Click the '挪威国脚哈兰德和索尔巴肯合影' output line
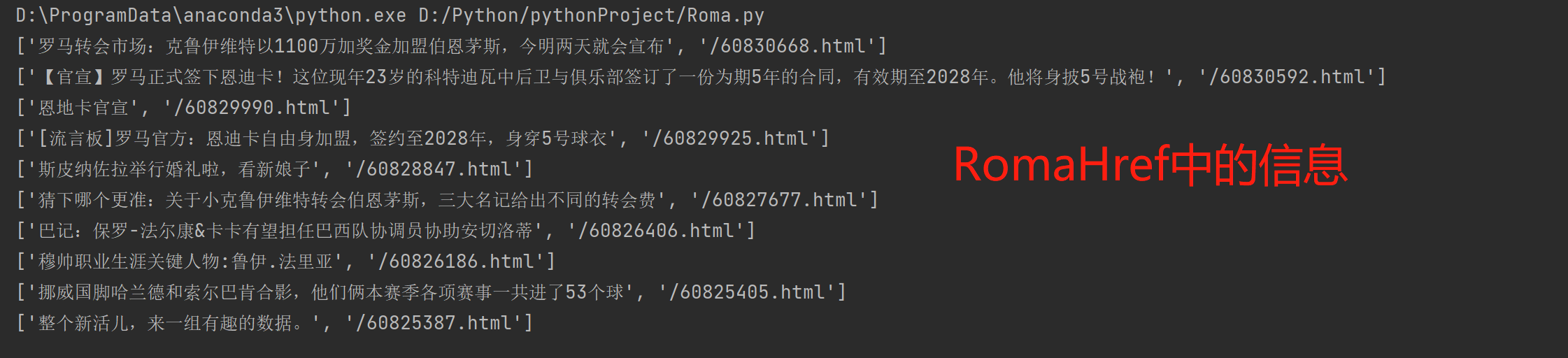 click(x=432, y=292)
